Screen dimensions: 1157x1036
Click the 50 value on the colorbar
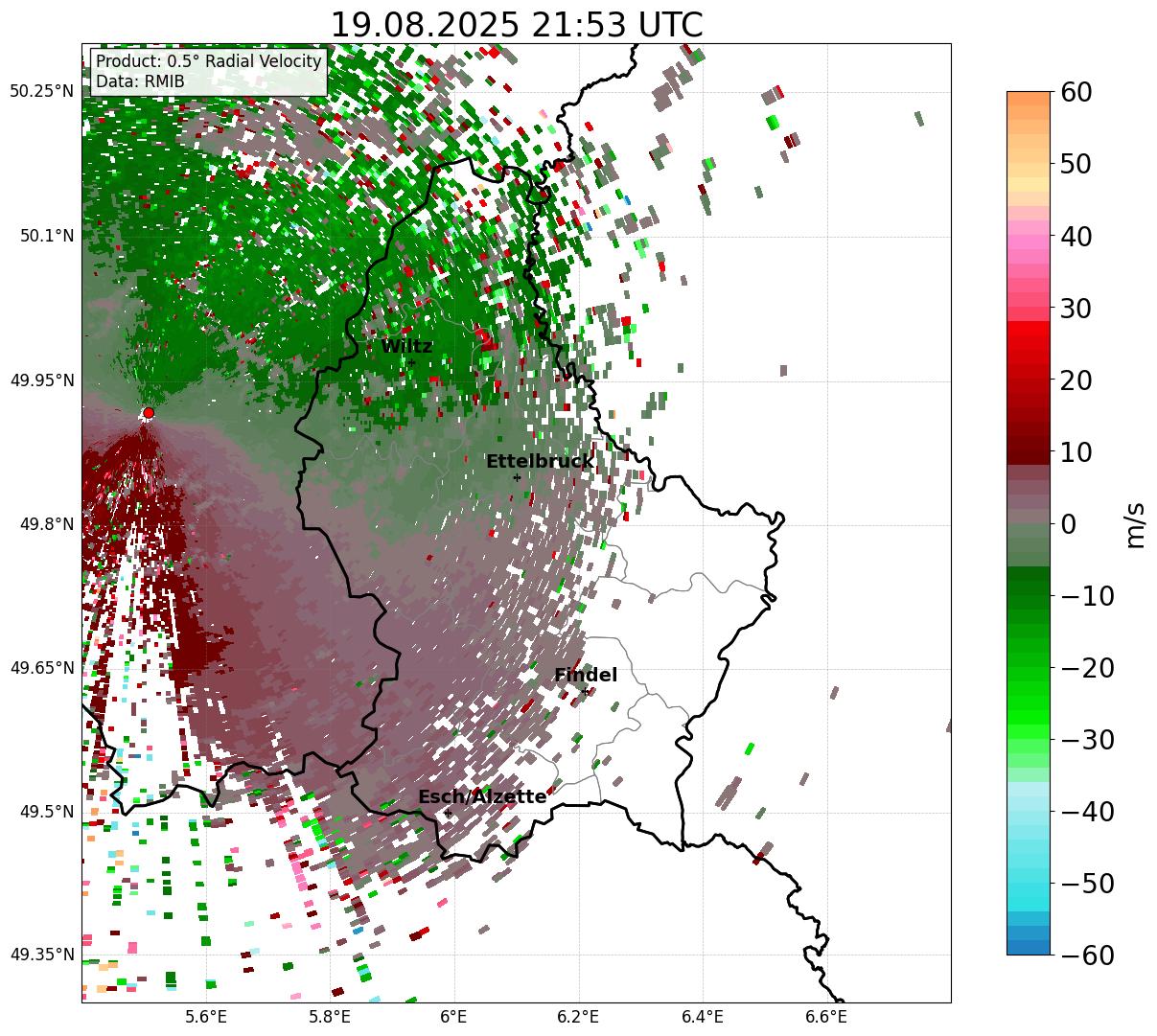pos(1077,164)
